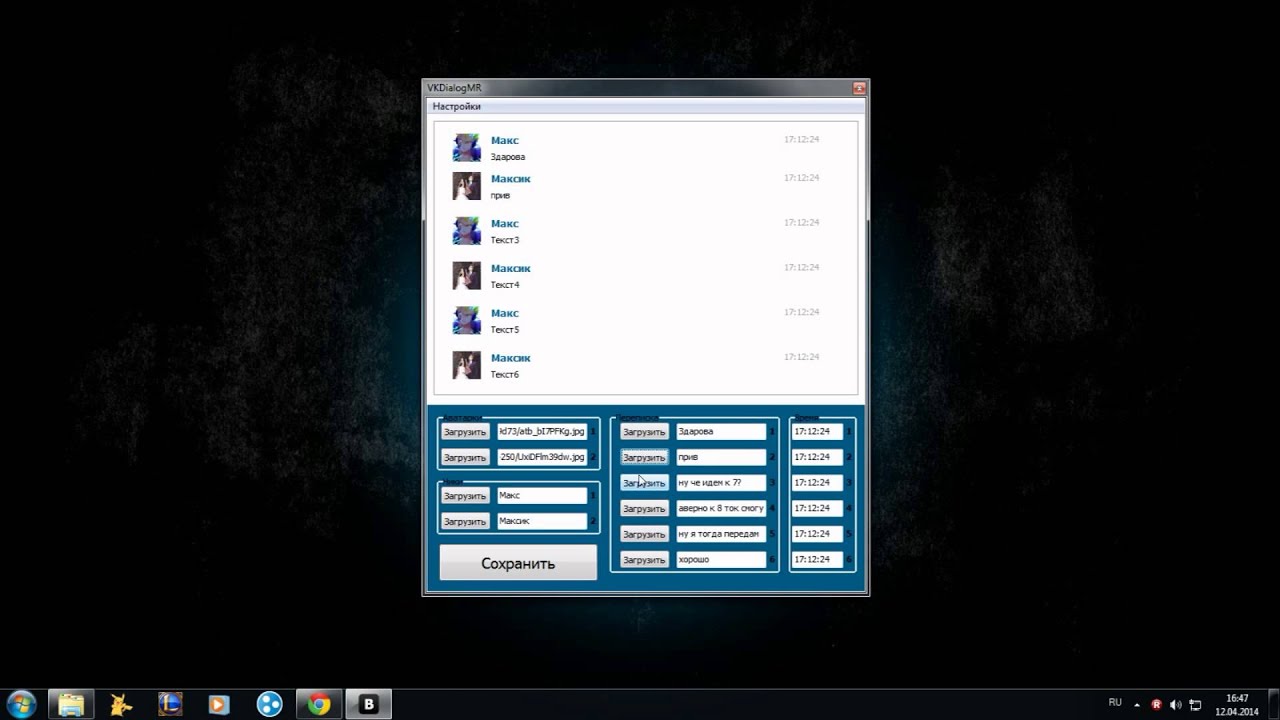1280x720 pixels.
Task: Click the name 'Максик' above 'Текст4'
Action: click(510, 268)
